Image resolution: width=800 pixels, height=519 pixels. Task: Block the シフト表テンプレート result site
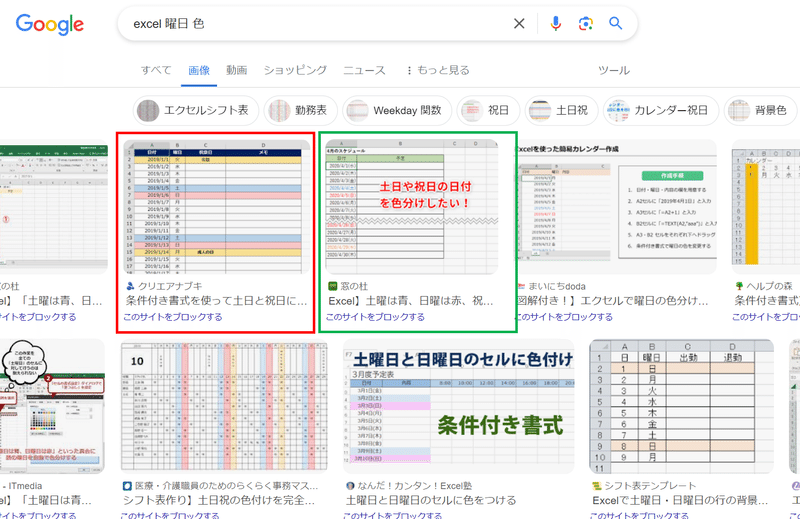pyautogui.click(x=639, y=515)
